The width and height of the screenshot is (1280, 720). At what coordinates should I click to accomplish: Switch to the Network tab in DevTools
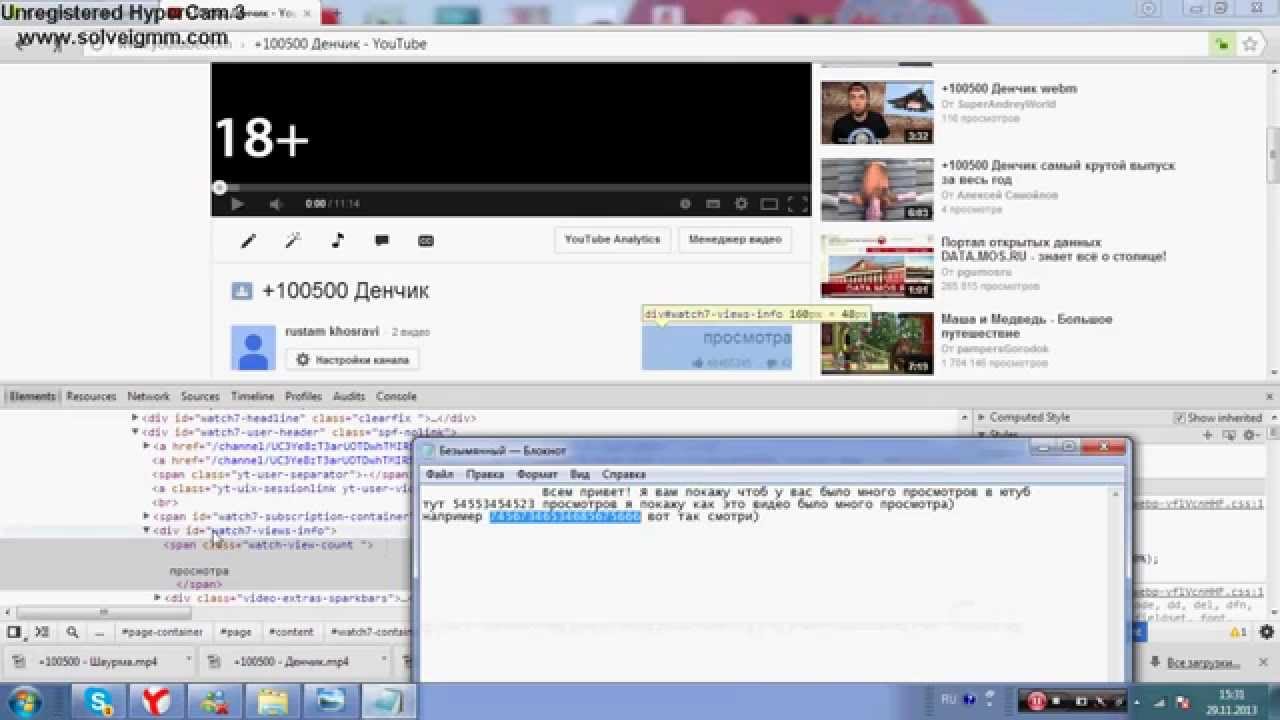click(148, 396)
